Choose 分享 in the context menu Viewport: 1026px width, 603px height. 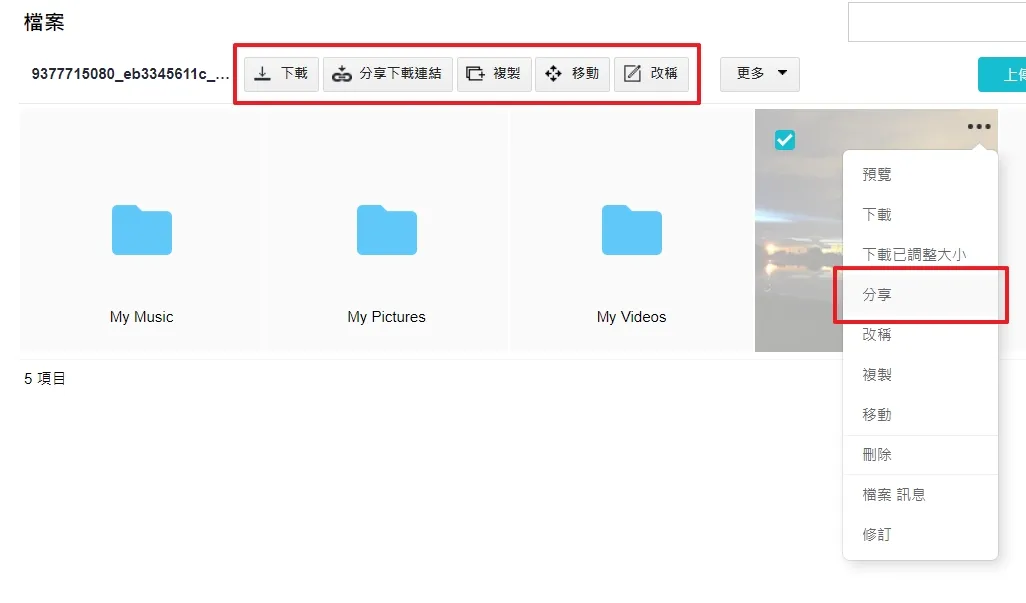pos(920,294)
